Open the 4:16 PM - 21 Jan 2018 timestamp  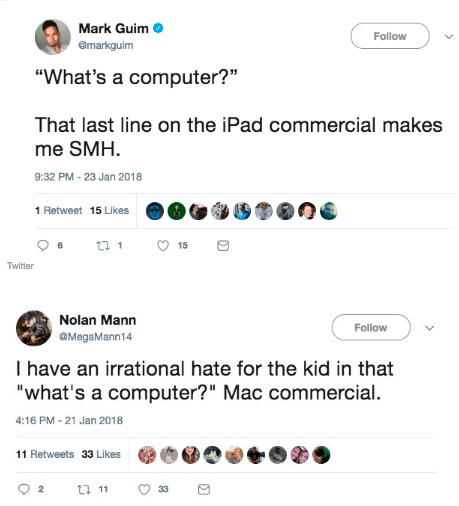click(x=69, y=420)
